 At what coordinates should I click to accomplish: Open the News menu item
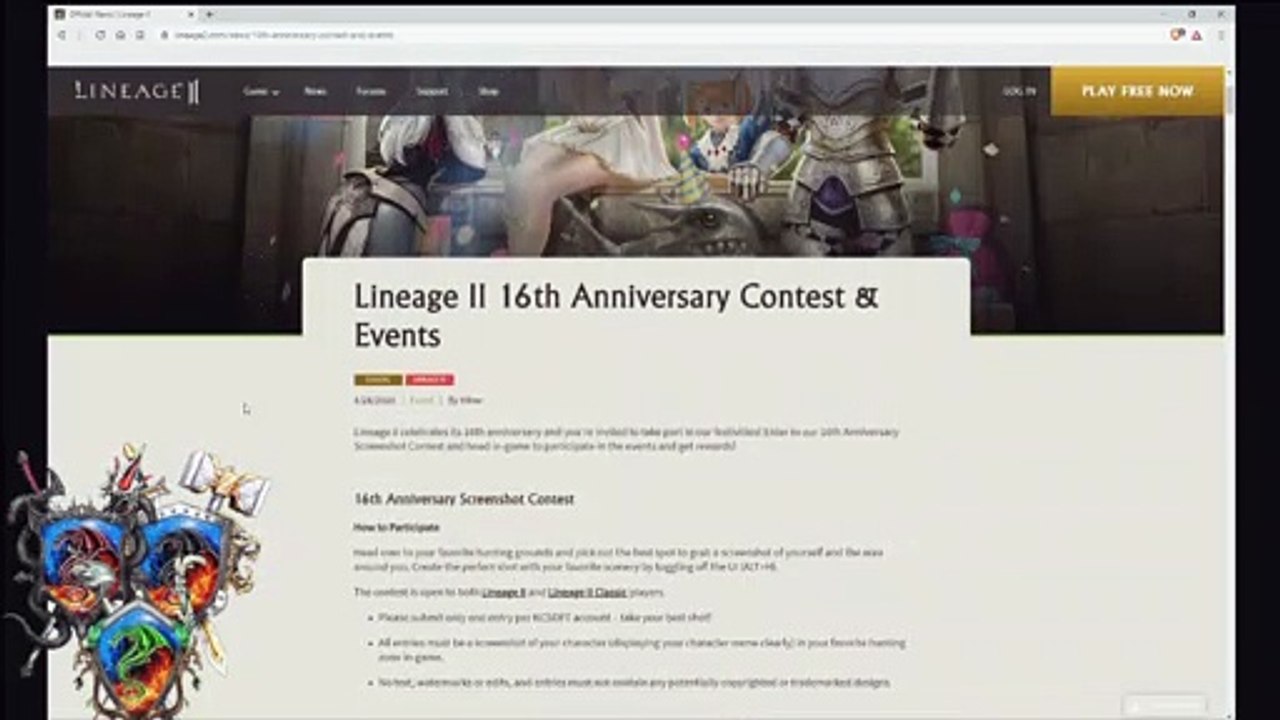point(315,91)
